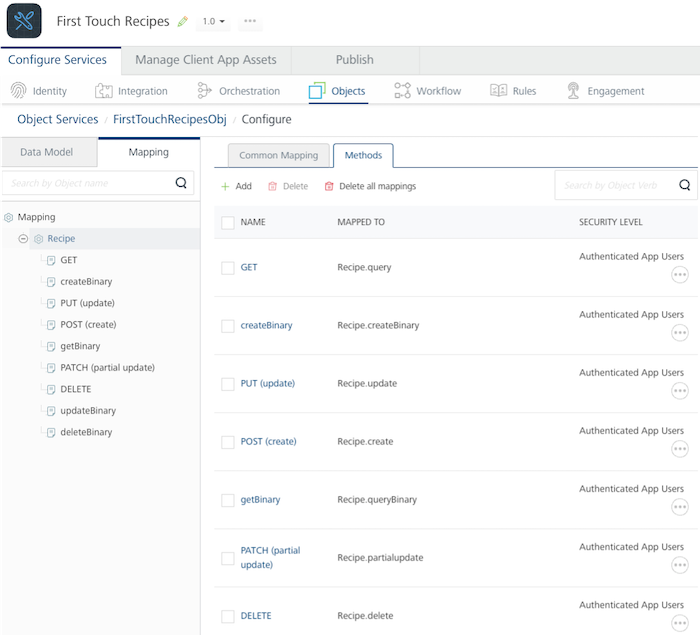Open Manage Client App Assets tab
Image resolution: width=700 pixels, height=635 pixels.
206,60
